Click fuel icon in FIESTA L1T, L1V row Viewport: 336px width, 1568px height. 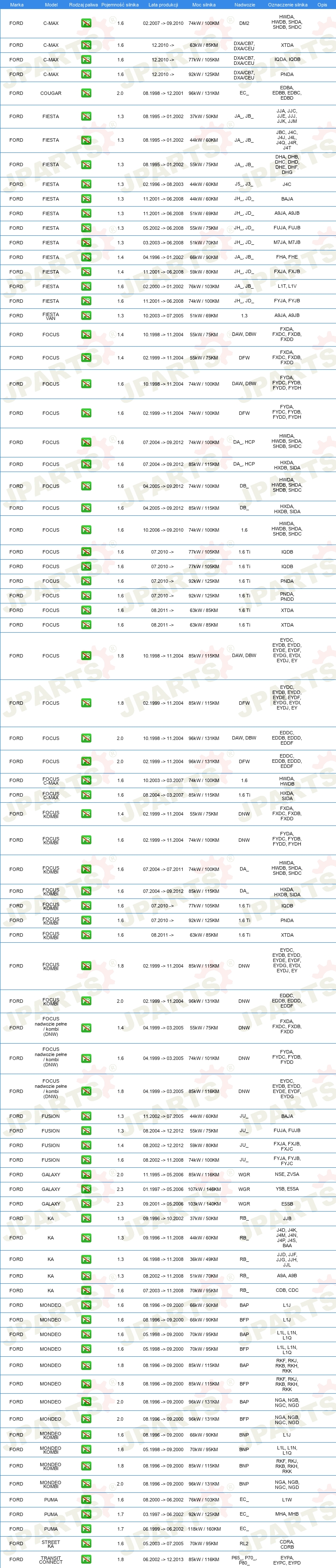86,287
